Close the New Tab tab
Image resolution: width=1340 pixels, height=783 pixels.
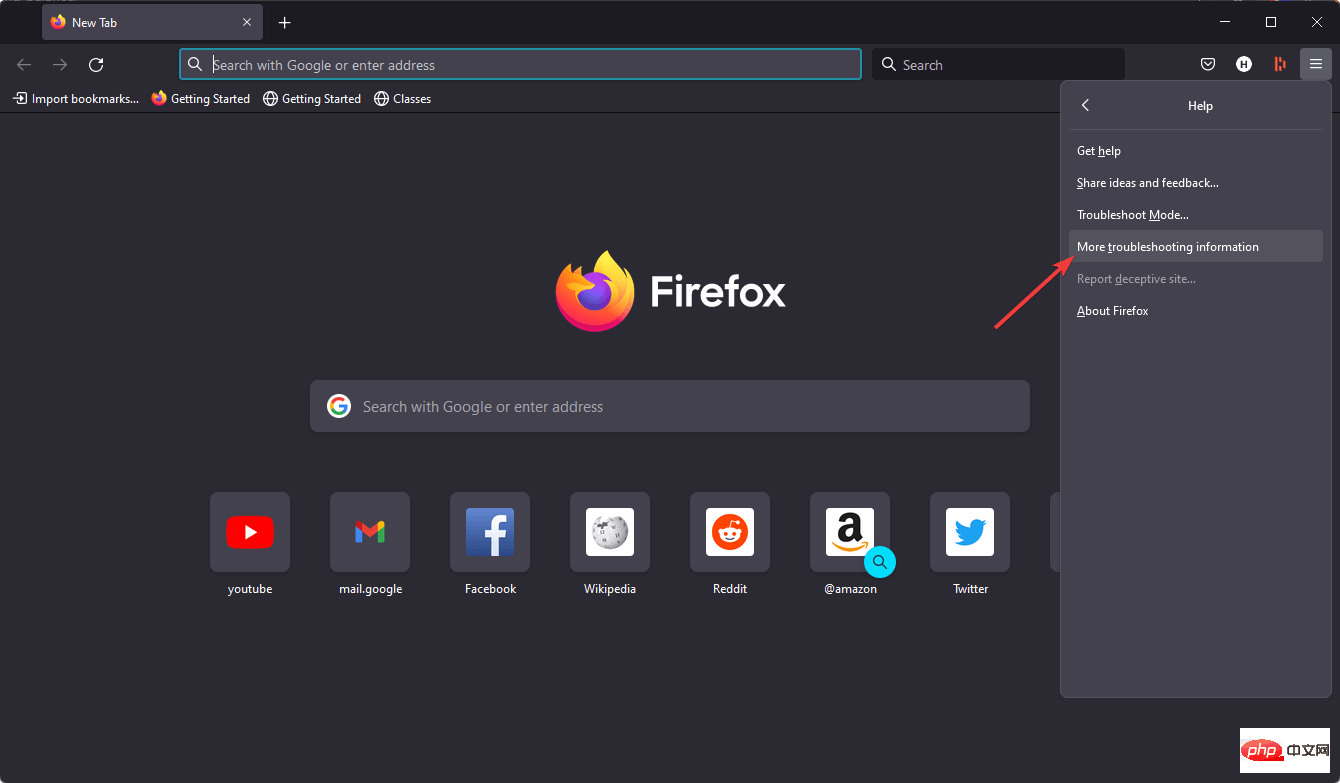coord(247,22)
